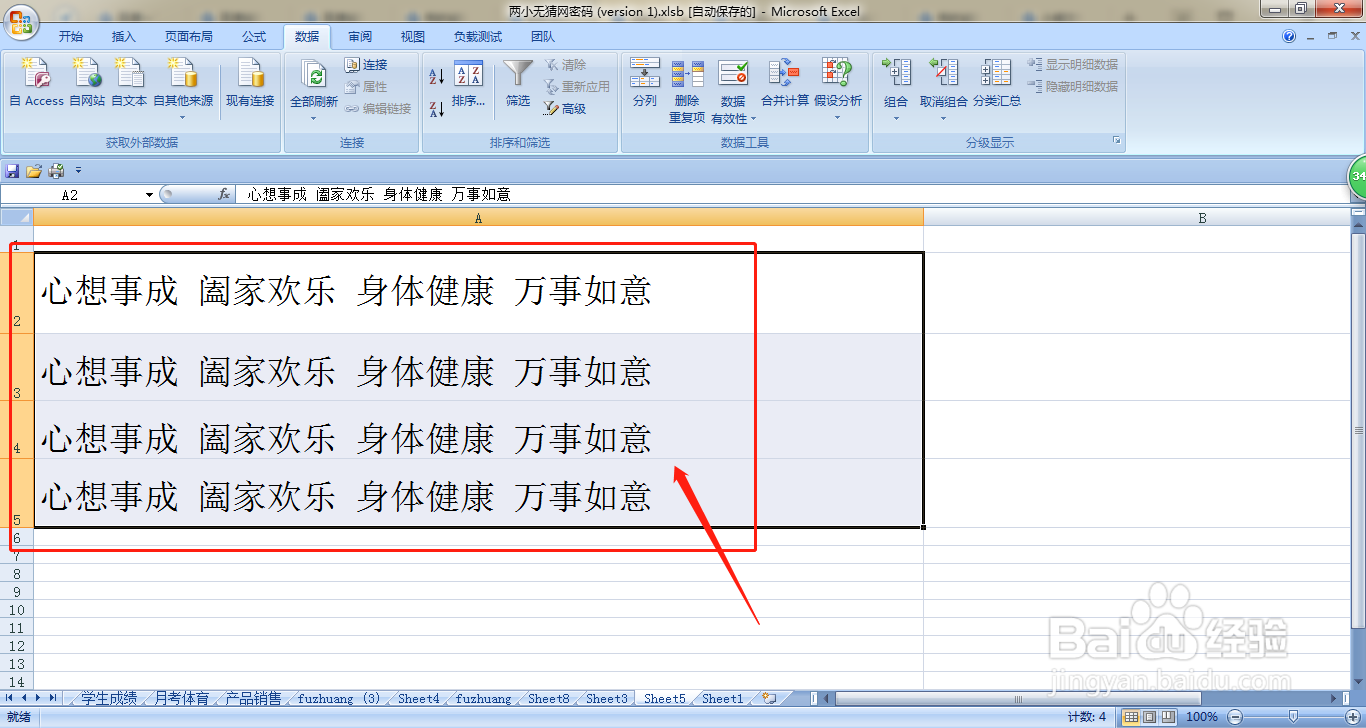Switch to Sheet1 sheet tab
1366x728 pixels.
722,699
